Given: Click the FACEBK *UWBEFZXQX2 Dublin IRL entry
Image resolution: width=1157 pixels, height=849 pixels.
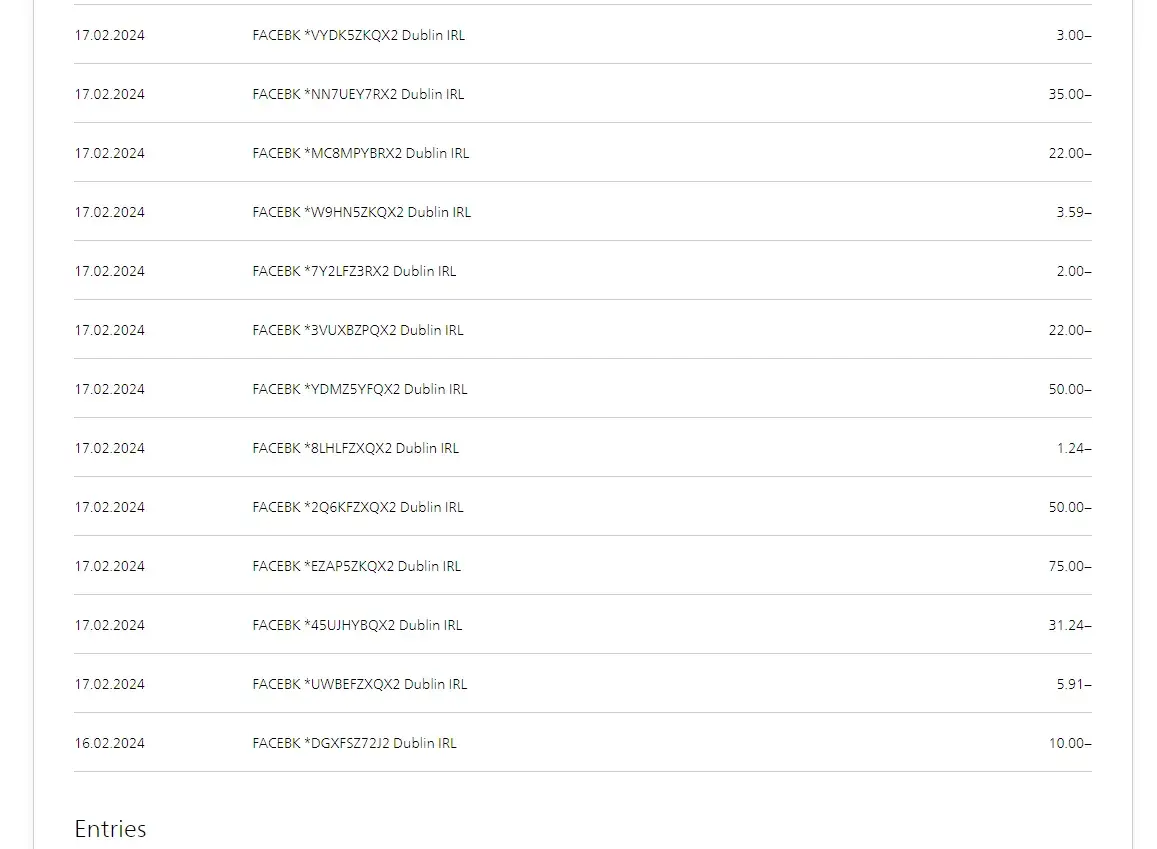Looking at the screenshot, I should click(359, 684).
